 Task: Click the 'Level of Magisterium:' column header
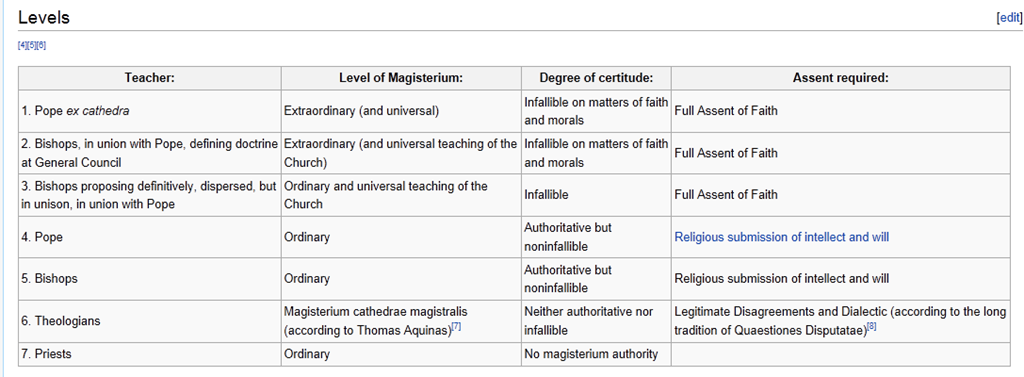pos(401,78)
